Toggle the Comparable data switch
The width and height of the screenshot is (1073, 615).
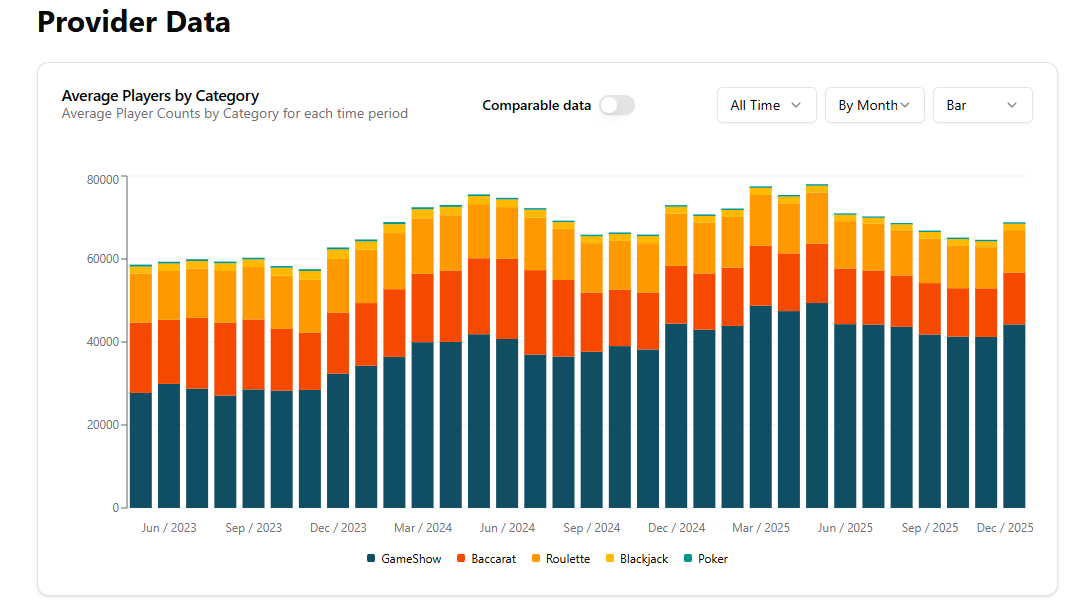(x=617, y=105)
